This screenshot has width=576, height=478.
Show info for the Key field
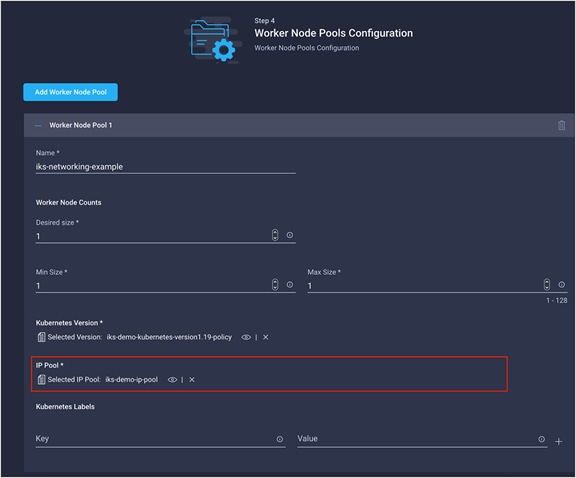tap(280, 439)
